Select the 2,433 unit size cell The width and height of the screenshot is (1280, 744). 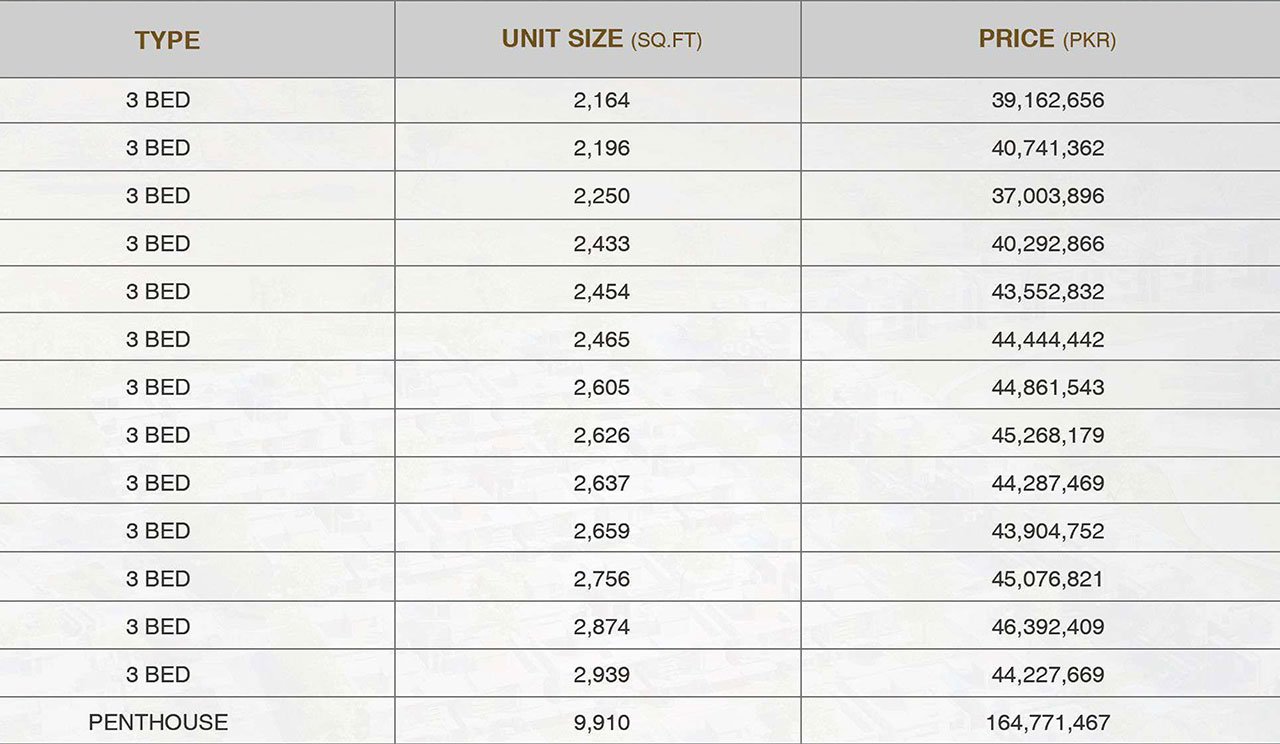601,244
